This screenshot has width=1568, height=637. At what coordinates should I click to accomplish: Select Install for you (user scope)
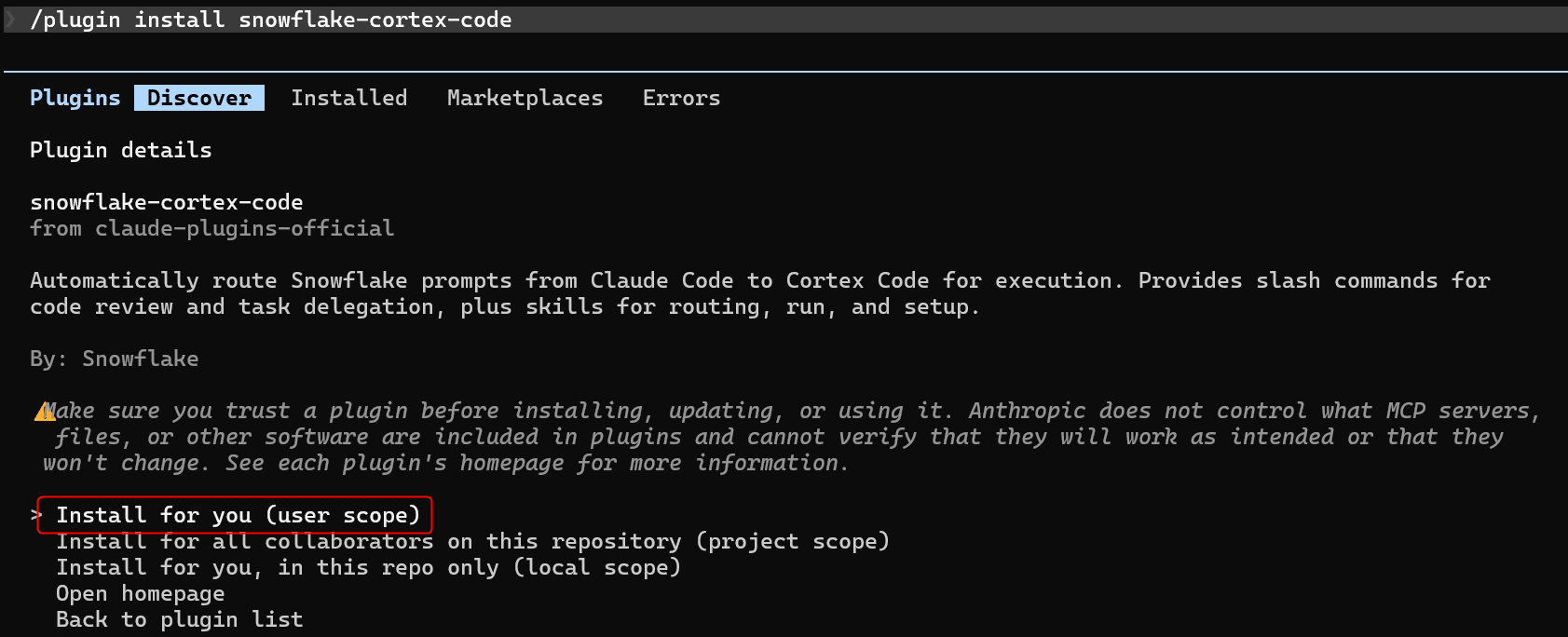[x=239, y=515]
